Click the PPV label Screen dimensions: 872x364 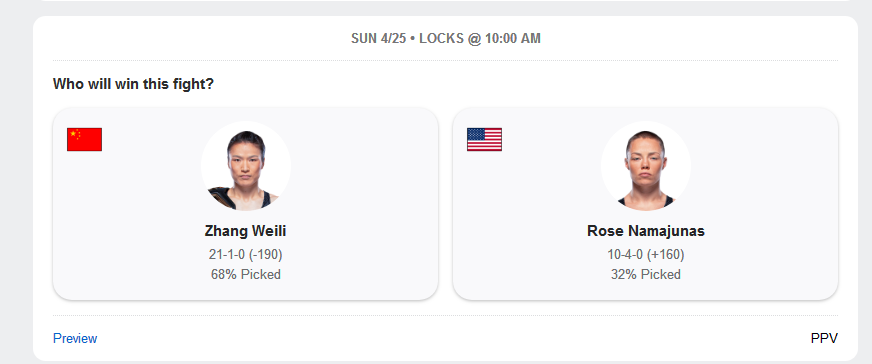pyautogui.click(x=824, y=338)
